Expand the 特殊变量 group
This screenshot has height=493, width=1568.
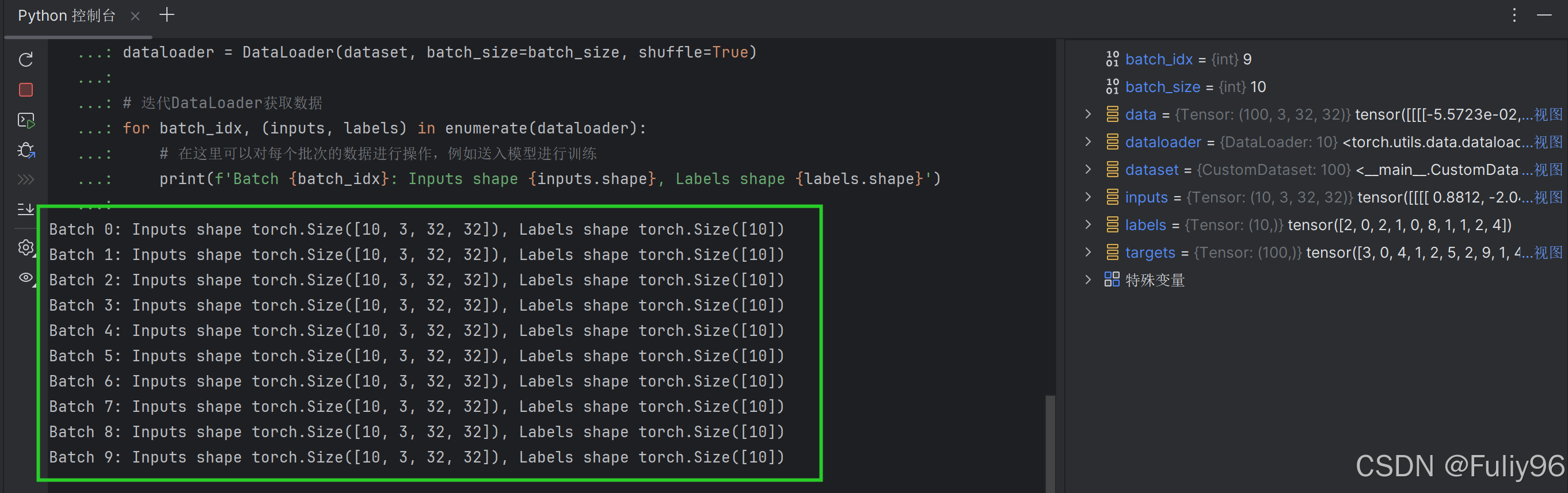pyautogui.click(x=1088, y=280)
